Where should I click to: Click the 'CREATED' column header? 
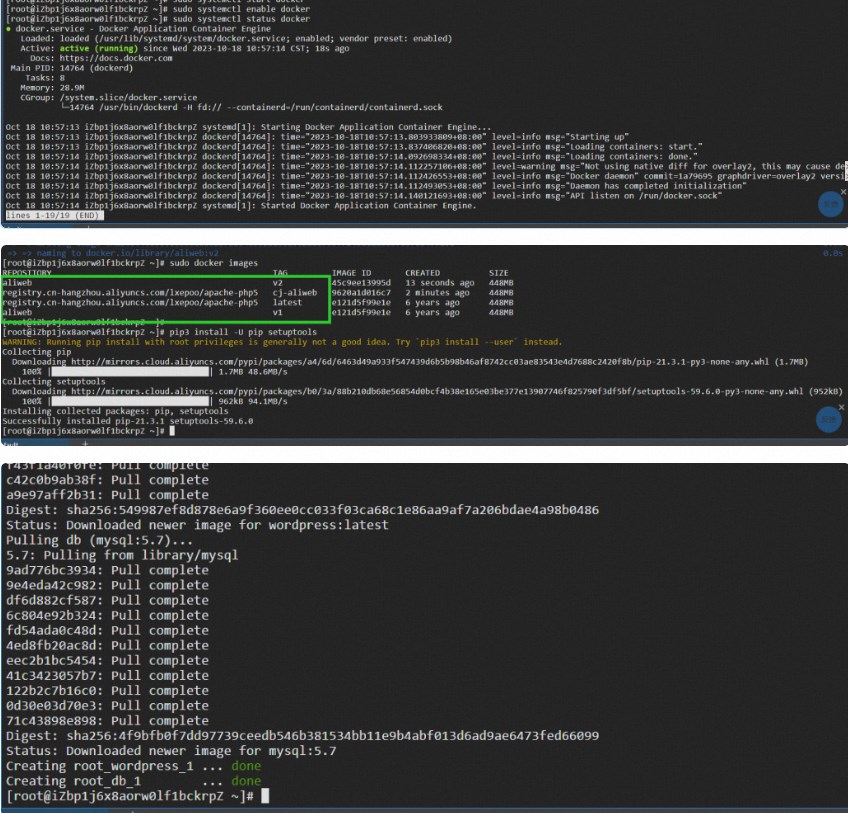422,273
